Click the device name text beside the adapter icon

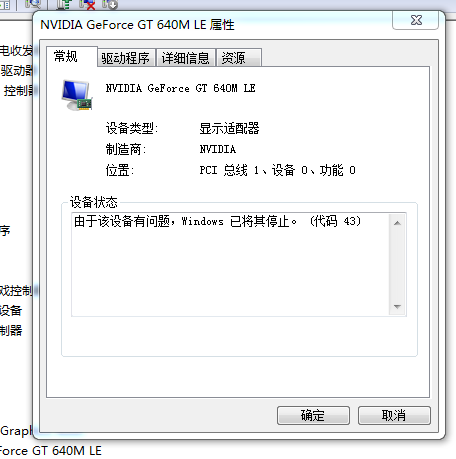181,88
